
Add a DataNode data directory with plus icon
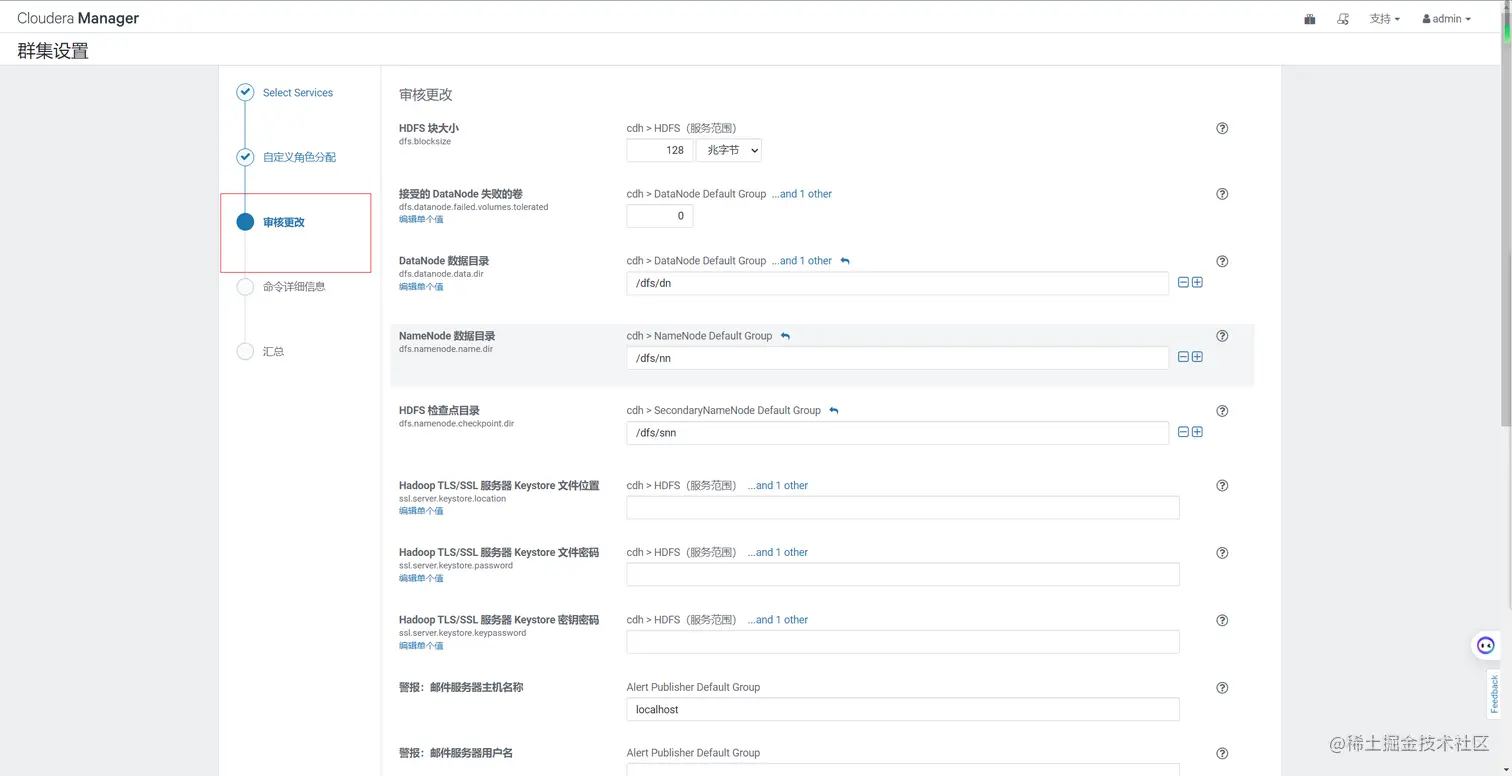click(x=1197, y=283)
